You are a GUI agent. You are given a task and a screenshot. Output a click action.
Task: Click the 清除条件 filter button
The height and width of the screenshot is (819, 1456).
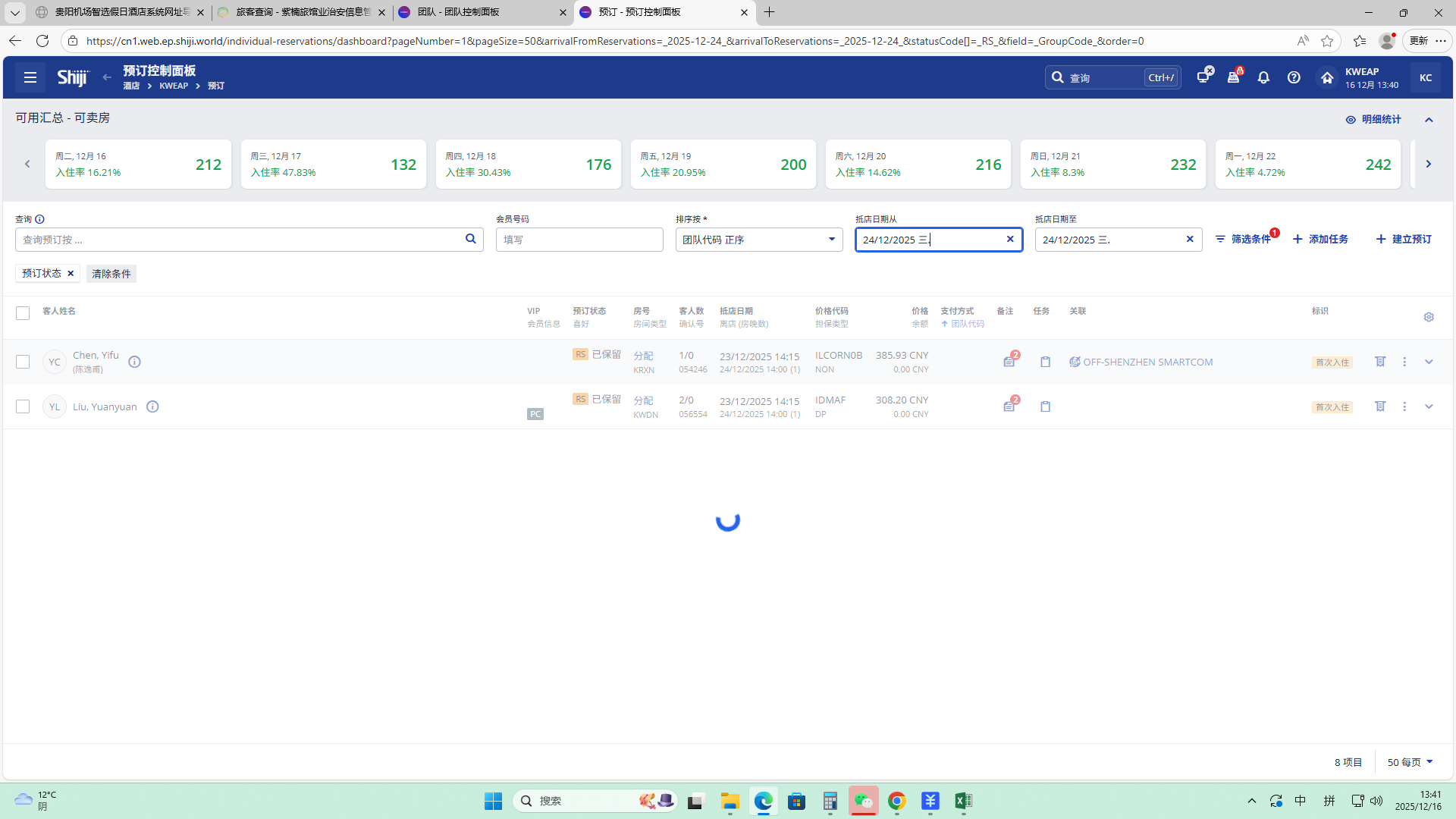tap(111, 274)
